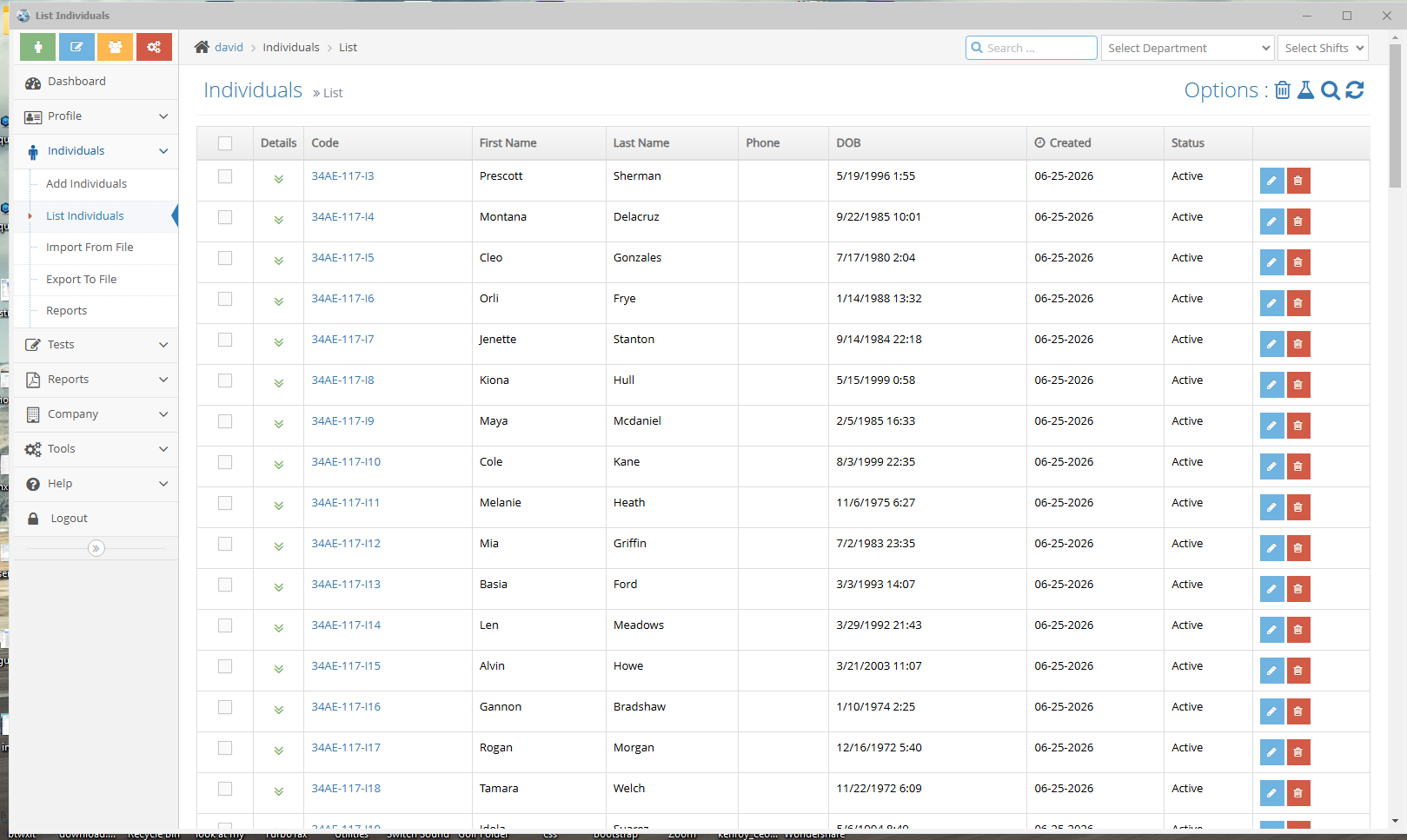
Task: Expand details for code 34AE-117-I3
Action: tap(279, 179)
